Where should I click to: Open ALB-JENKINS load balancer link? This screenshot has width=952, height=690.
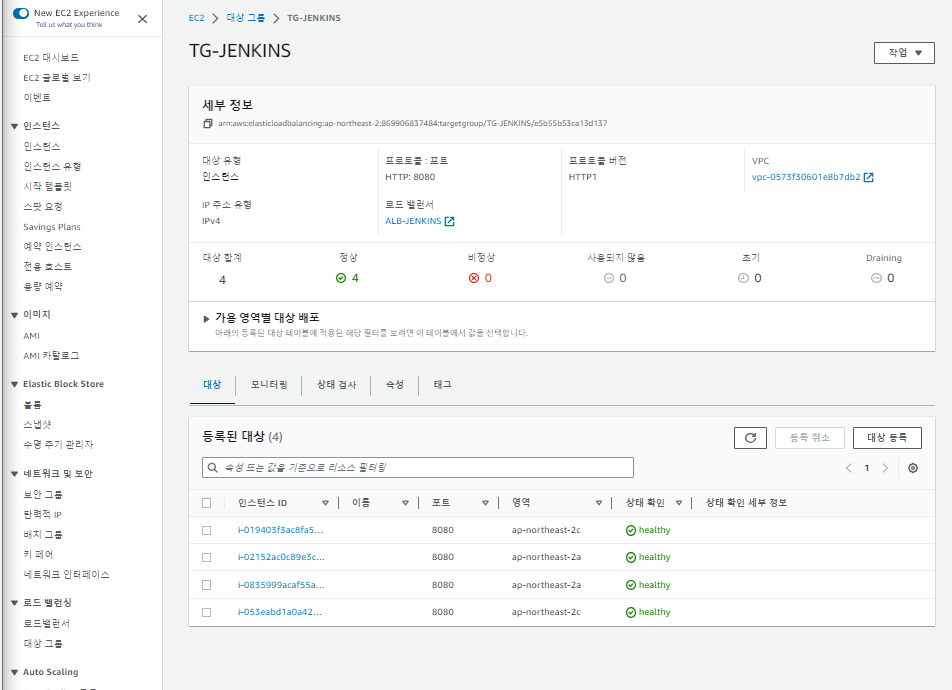[413, 221]
